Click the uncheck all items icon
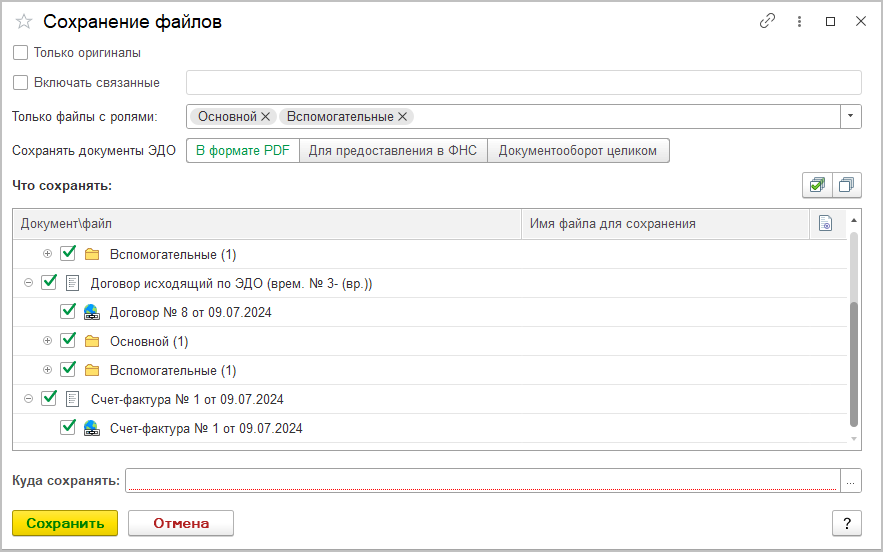The image size is (883, 552). click(x=847, y=185)
